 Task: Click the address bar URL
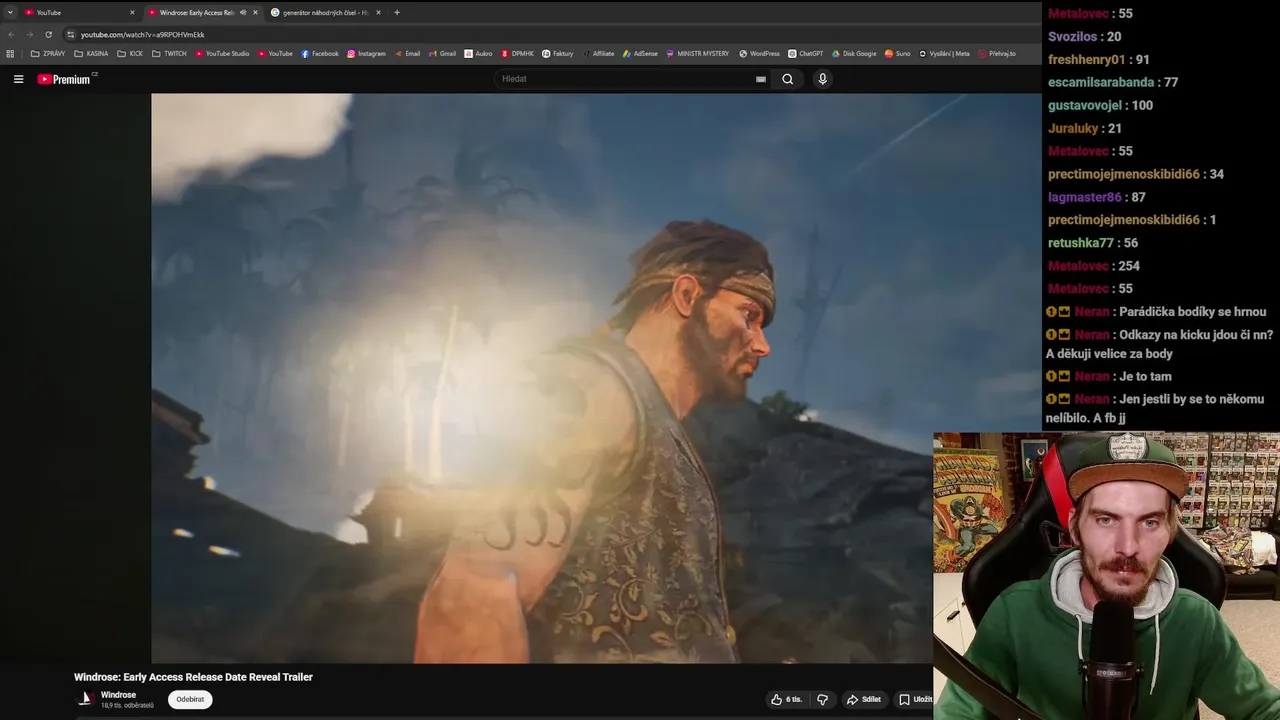(142, 34)
